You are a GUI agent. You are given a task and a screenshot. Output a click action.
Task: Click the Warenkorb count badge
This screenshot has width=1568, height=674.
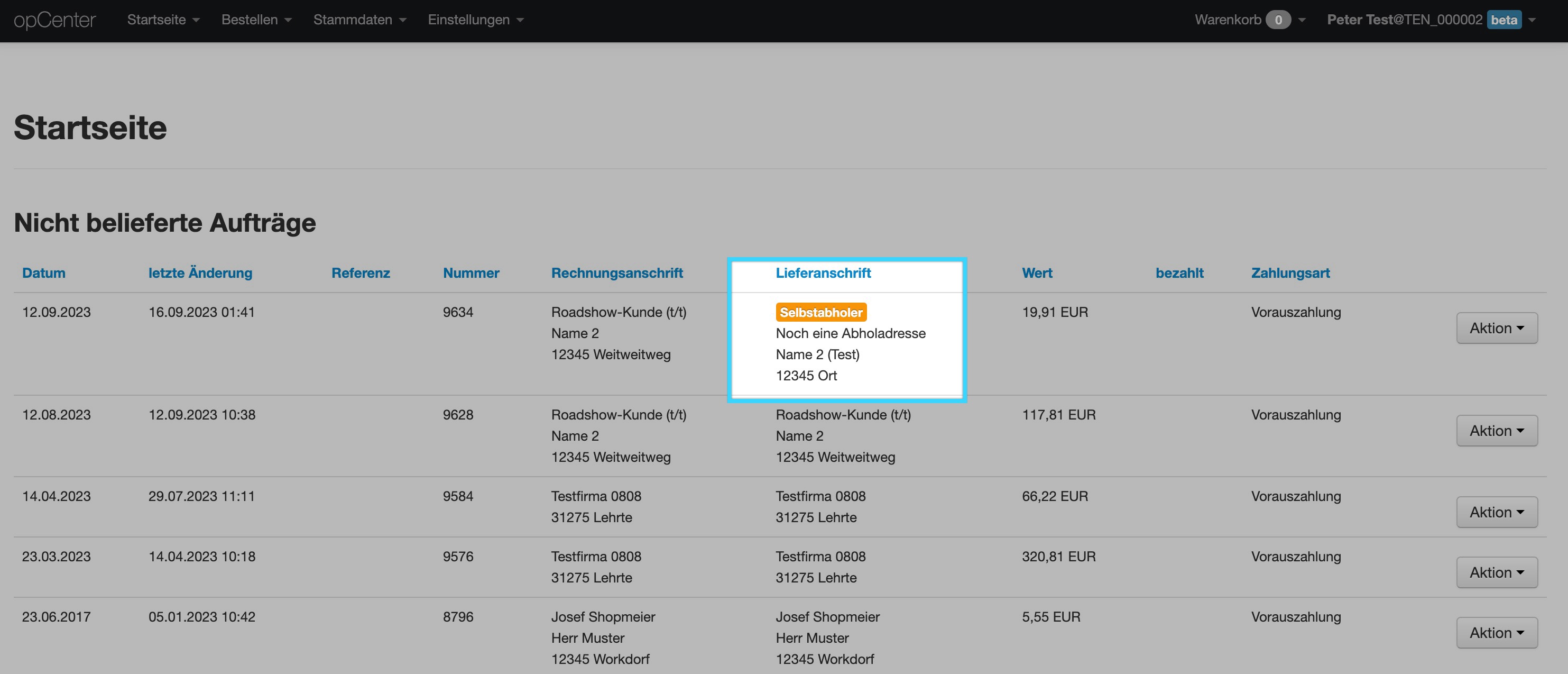(x=1278, y=20)
